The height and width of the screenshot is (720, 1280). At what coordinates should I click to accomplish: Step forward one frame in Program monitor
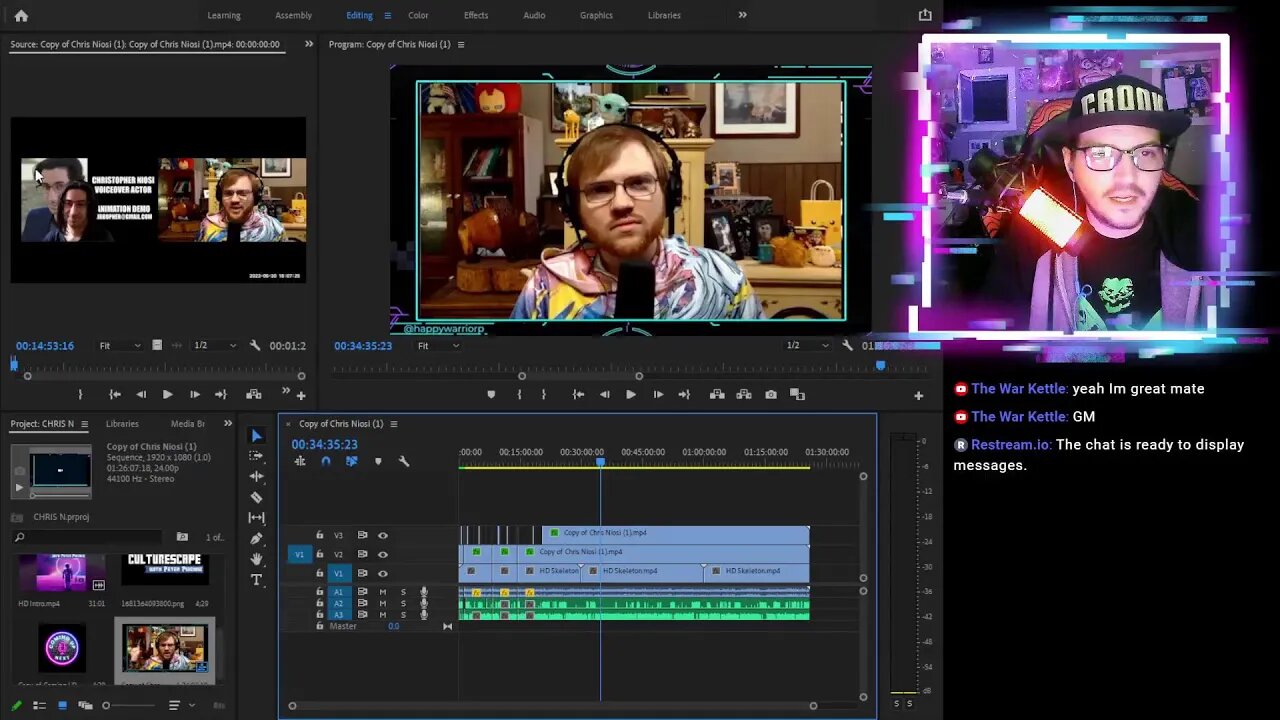[x=658, y=395]
